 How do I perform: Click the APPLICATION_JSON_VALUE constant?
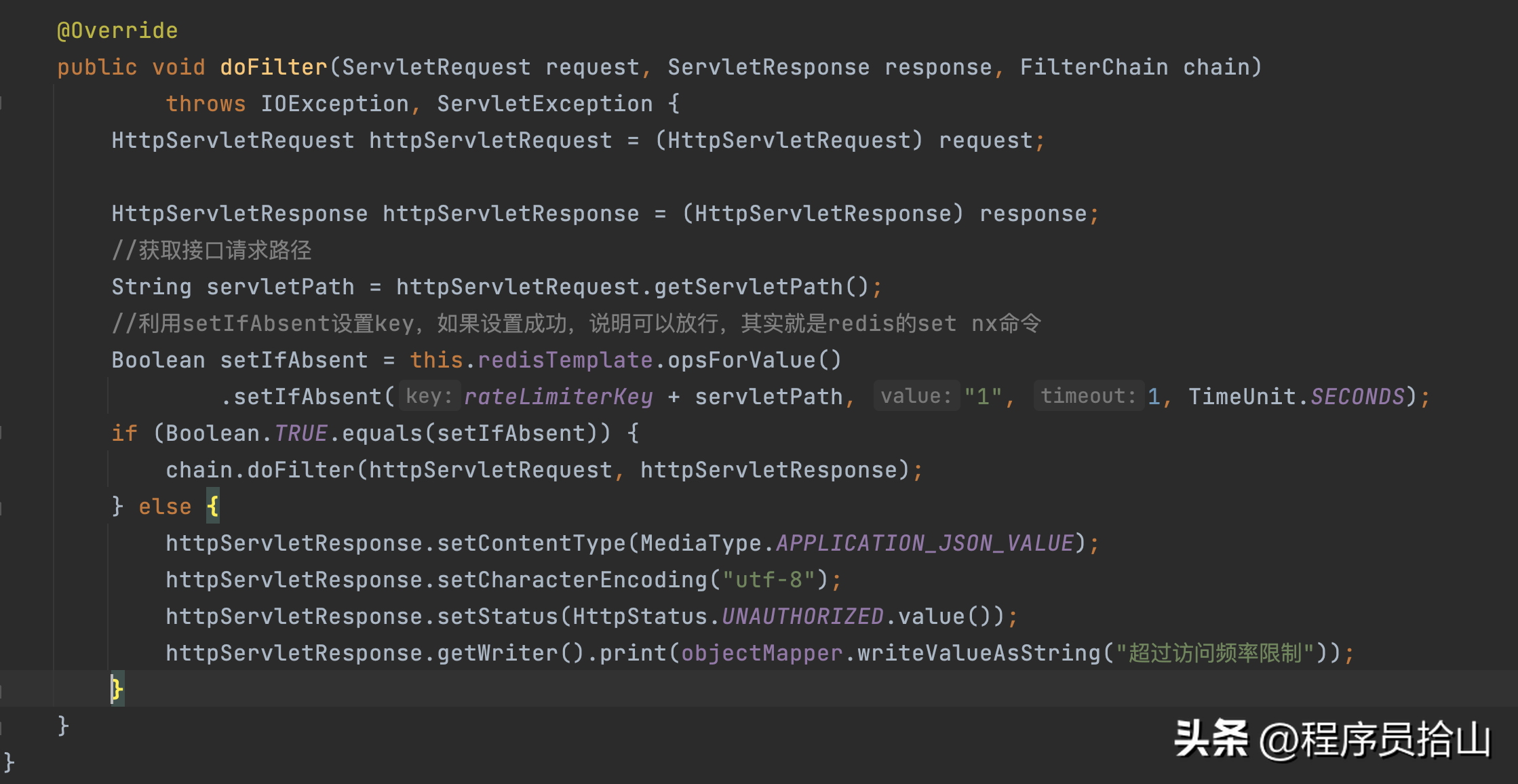925,543
